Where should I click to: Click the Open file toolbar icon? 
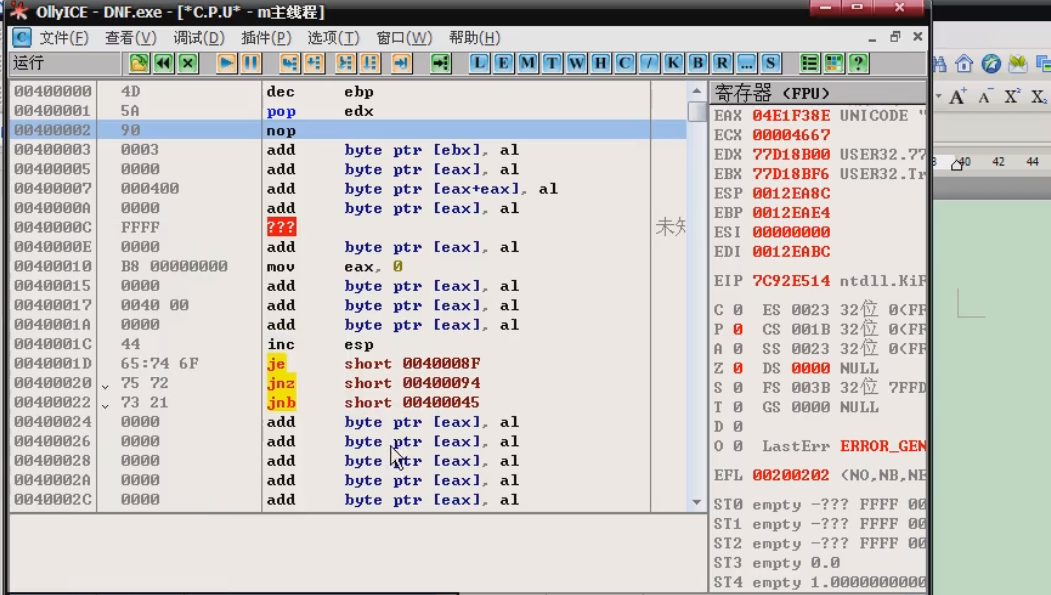139,63
